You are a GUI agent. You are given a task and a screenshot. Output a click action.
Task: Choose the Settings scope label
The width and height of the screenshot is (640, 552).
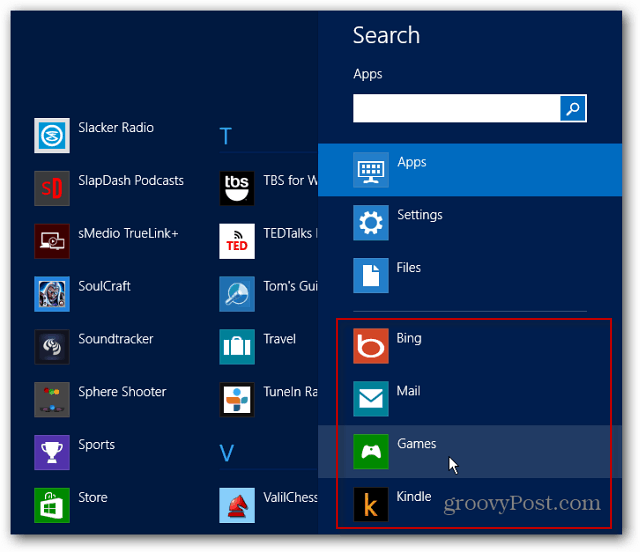pos(420,215)
